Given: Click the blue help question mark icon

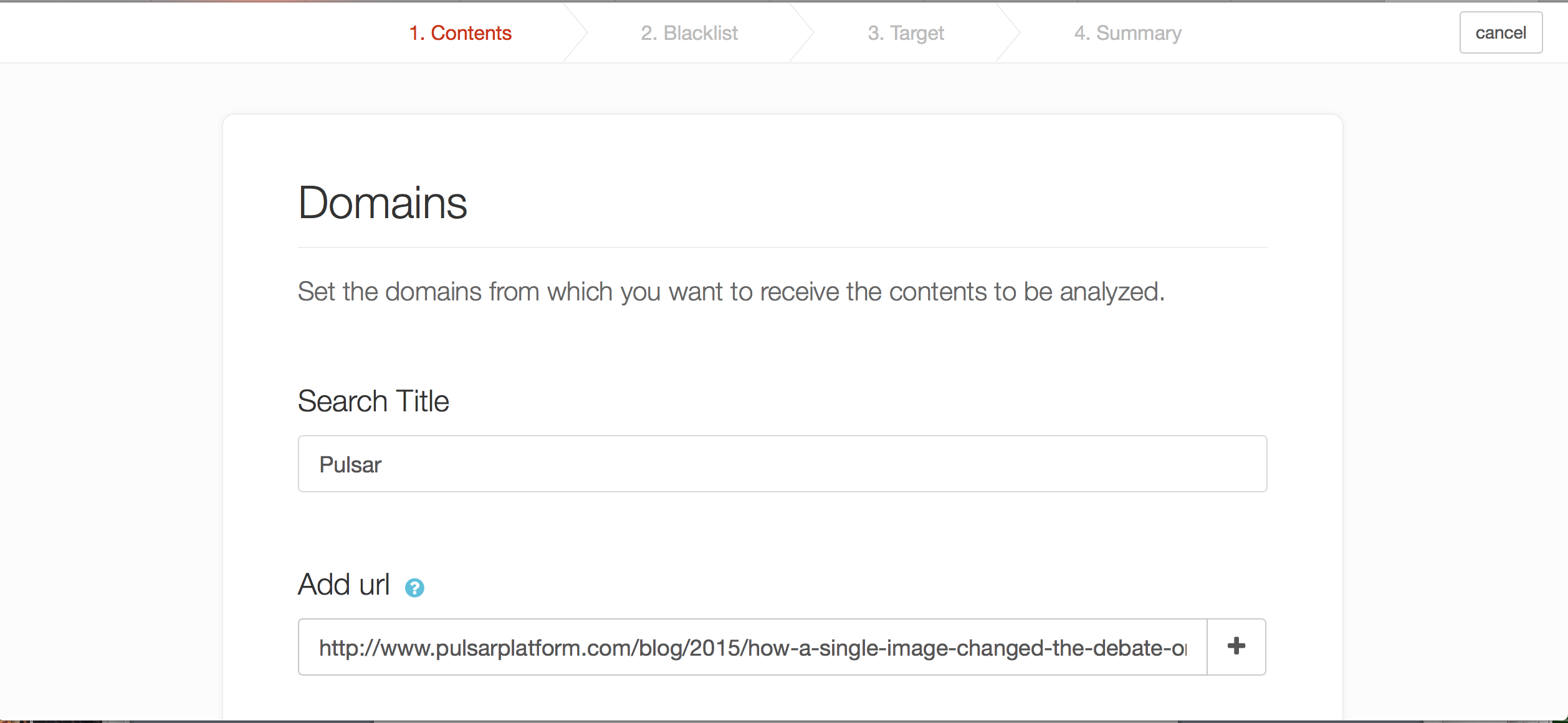Looking at the screenshot, I should click(x=414, y=588).
